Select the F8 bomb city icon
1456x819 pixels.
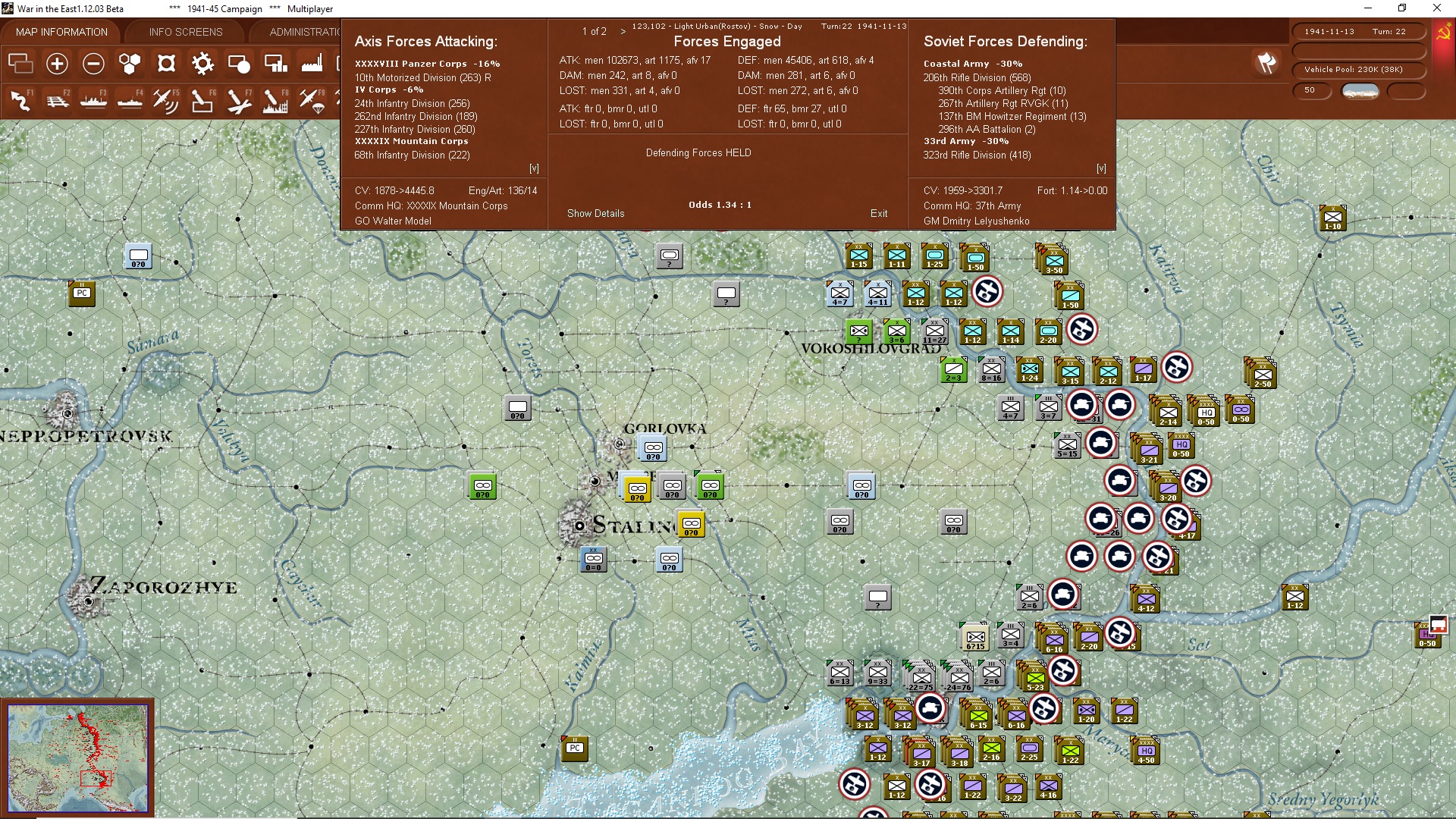[x=275, y=101]
